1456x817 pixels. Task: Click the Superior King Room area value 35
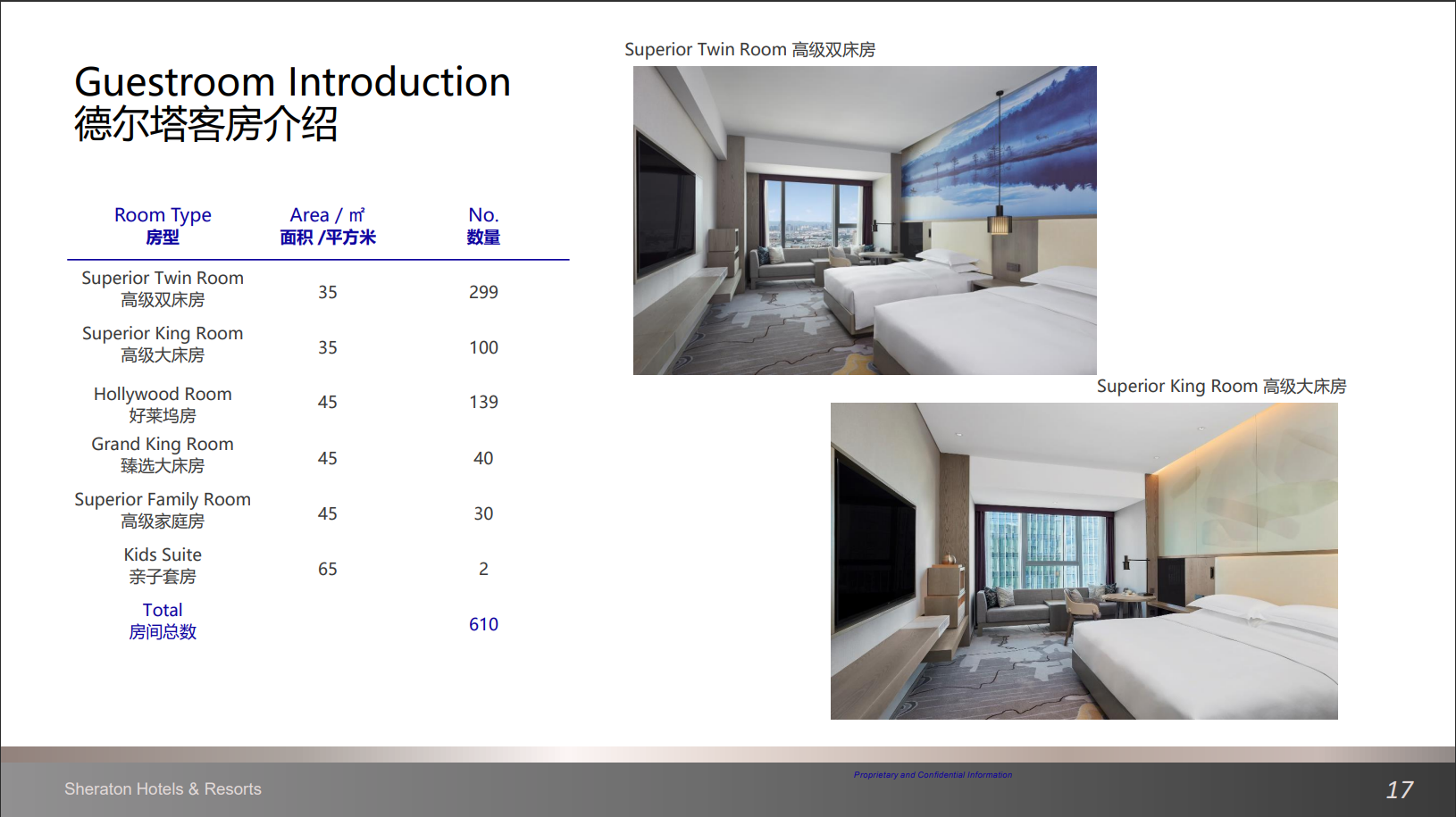click(x=328, y=347)
